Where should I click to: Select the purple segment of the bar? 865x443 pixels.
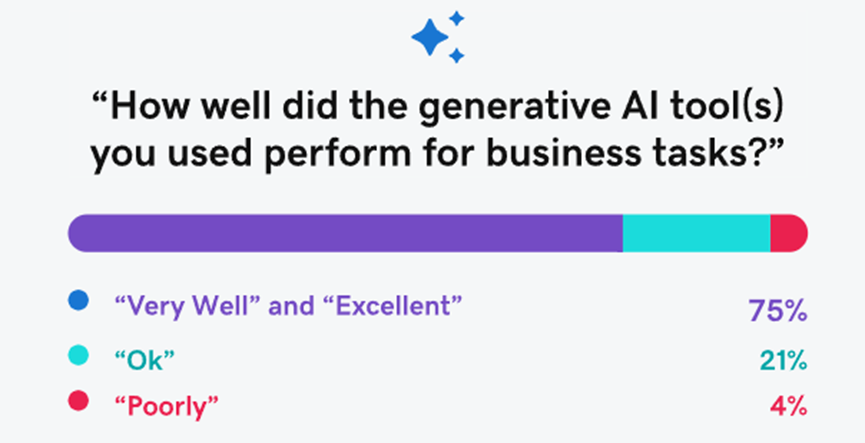[x=345, y=233]
